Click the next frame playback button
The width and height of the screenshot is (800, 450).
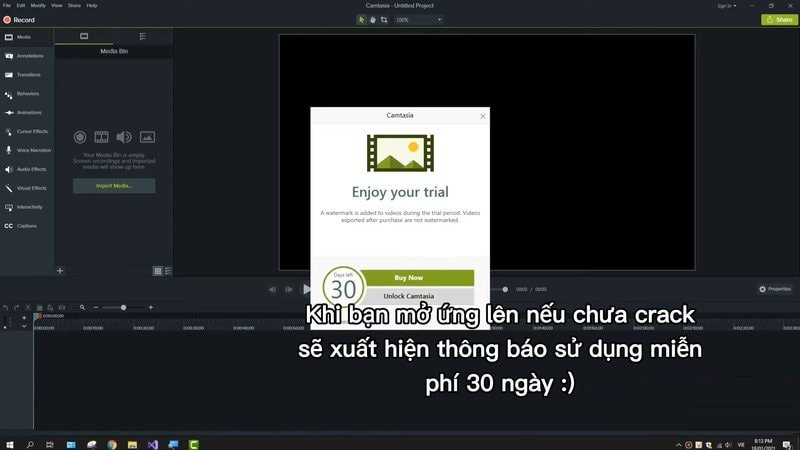pyautogui.click(x=289, y=289)
